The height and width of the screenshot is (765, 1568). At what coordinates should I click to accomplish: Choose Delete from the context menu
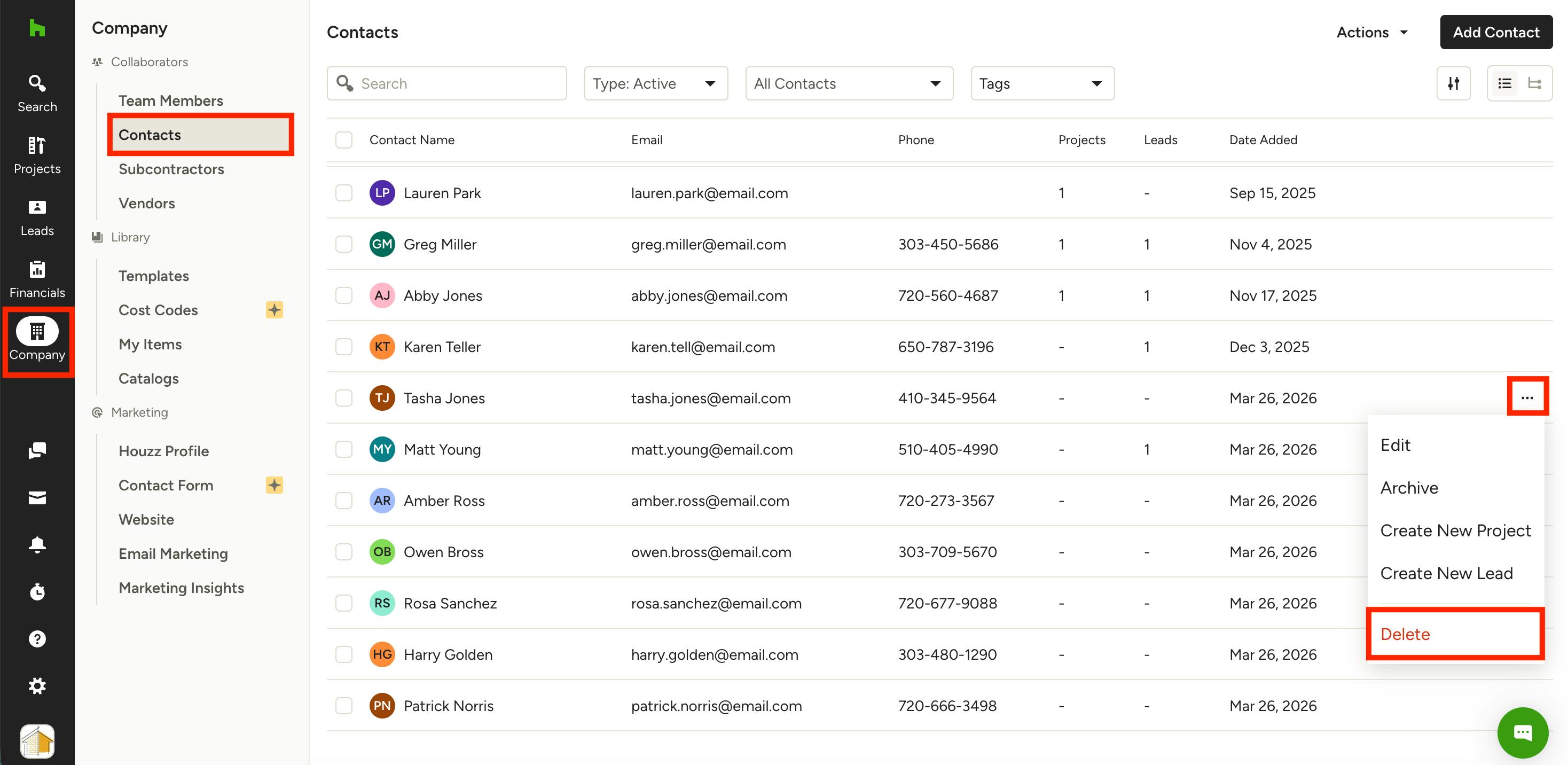pyautogui.click(x=1455, y=634)
